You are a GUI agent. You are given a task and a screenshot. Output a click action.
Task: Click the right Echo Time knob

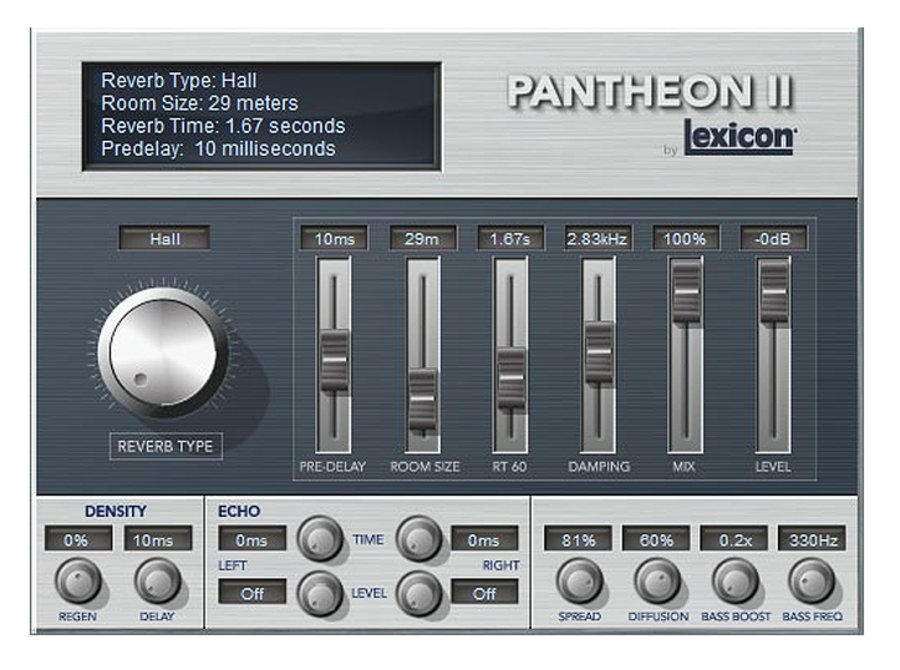[418, 540]
